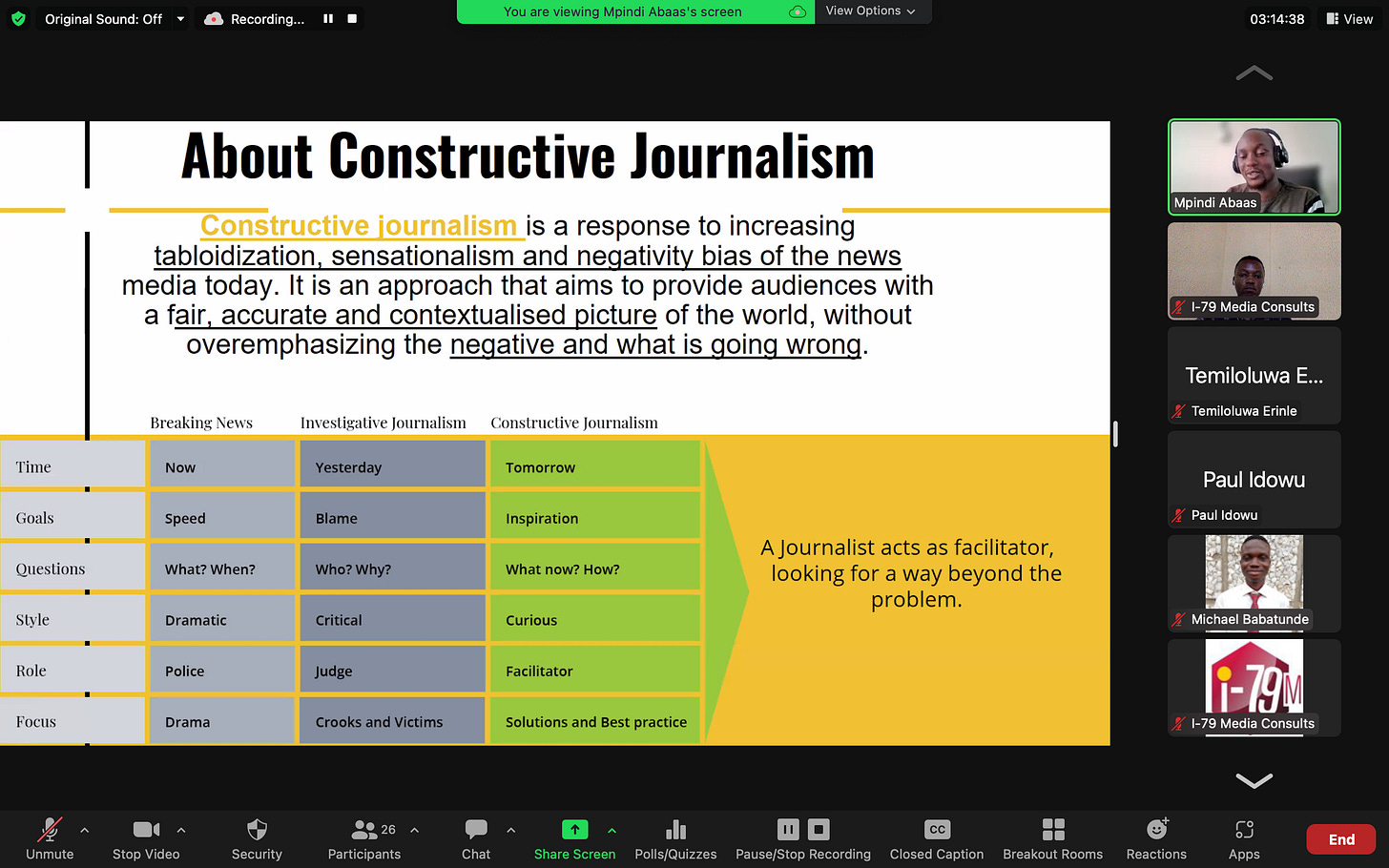
Task: Select Paul Idowu participant tile
Action: coord(1254,479)
